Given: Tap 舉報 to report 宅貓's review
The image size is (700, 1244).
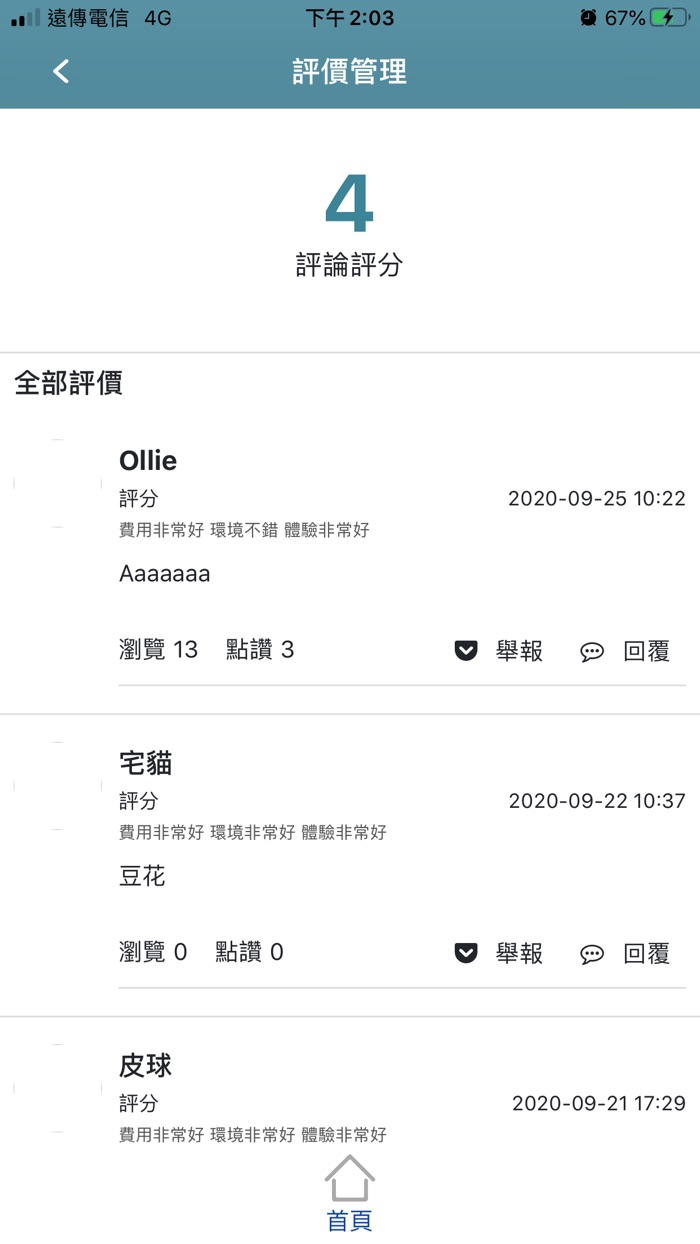Looking at the screenshot, I should (x=520, y=954).
